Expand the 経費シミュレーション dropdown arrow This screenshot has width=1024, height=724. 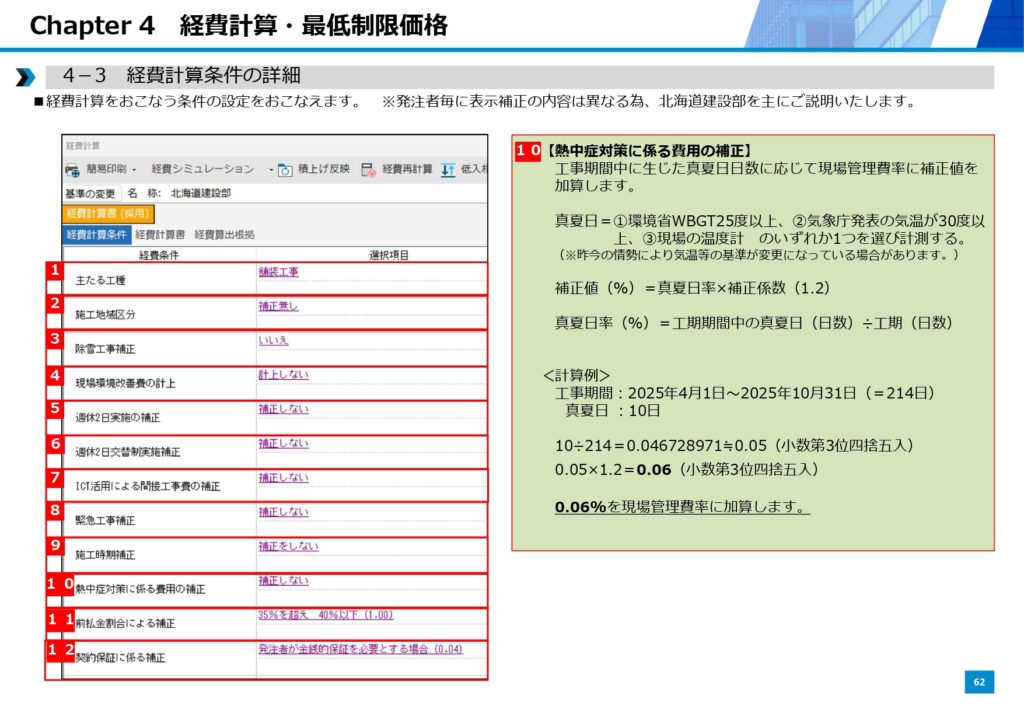[x=270, y=170]
